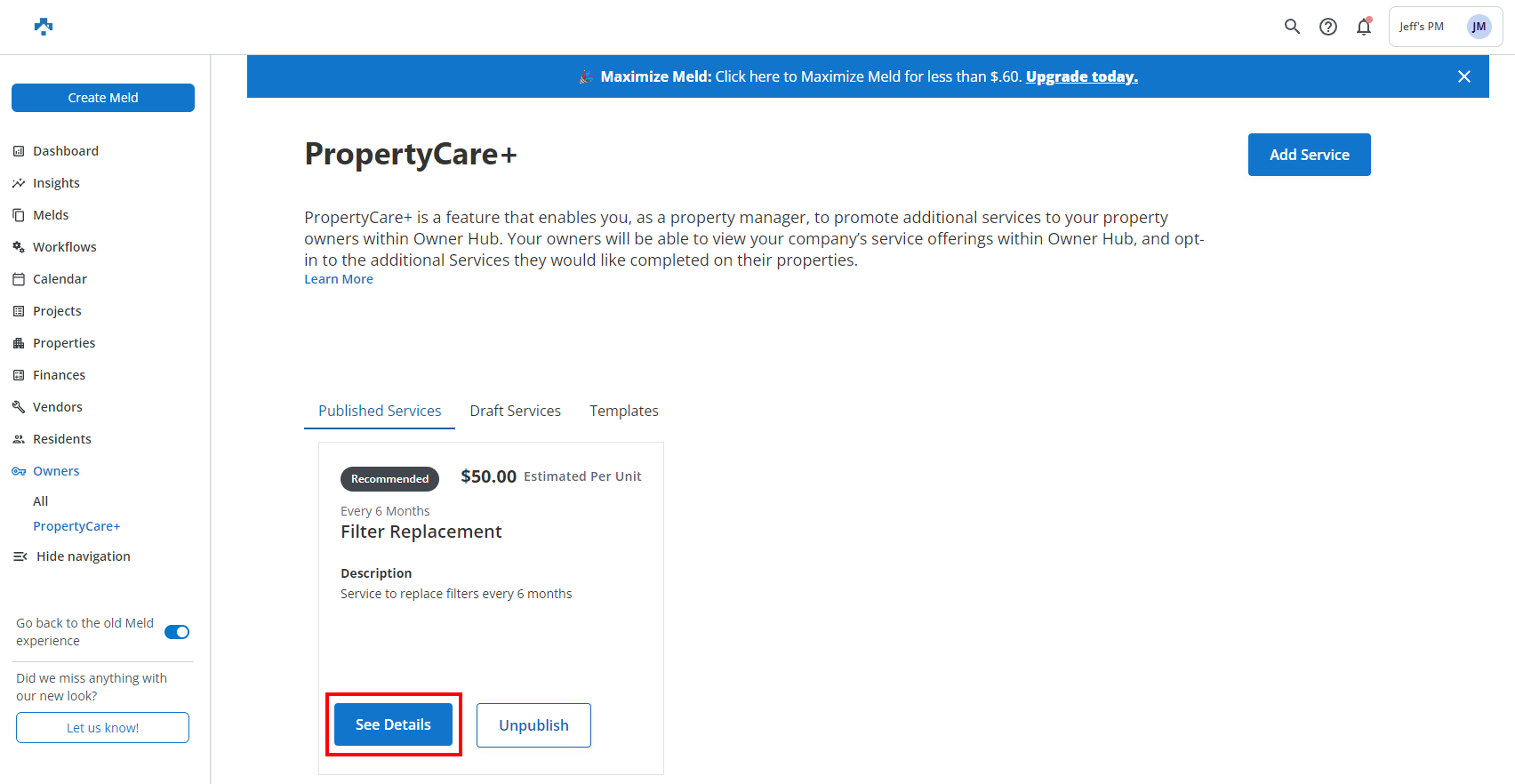
Task: Switch to the Draft Services tab
Action: point(515,411)
